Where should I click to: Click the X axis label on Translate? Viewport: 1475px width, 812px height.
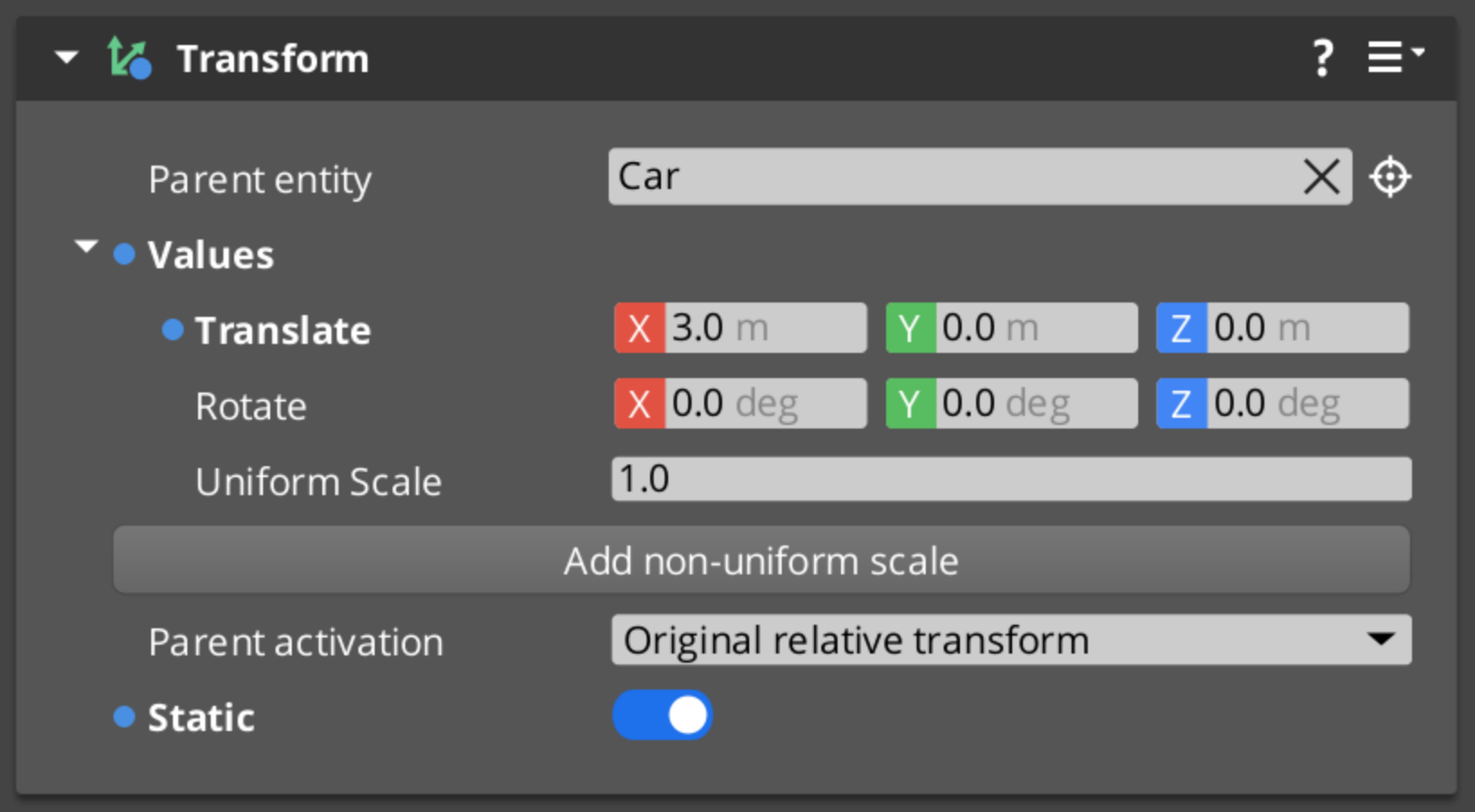tap(638, 328)
